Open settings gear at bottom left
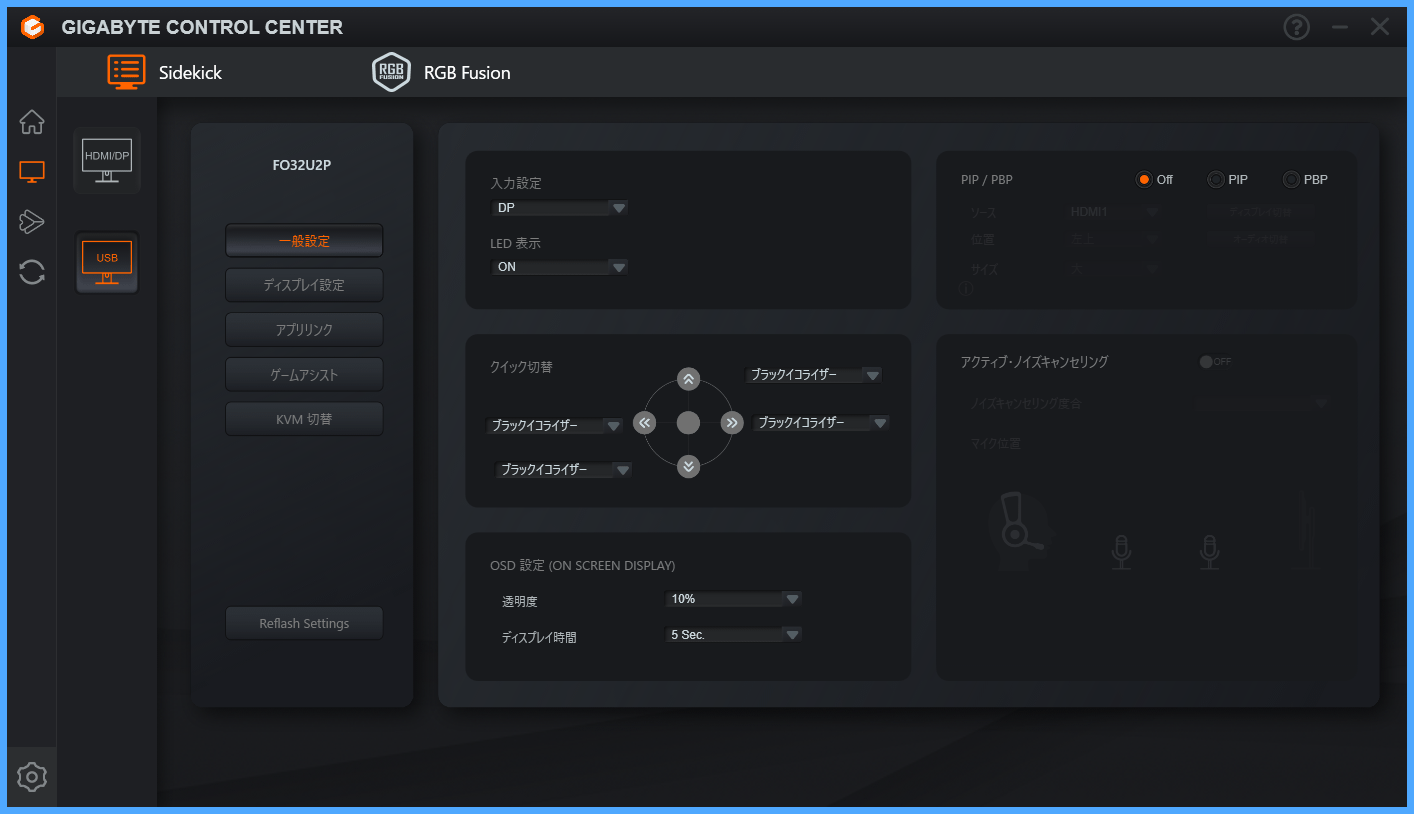 point(32,776)
